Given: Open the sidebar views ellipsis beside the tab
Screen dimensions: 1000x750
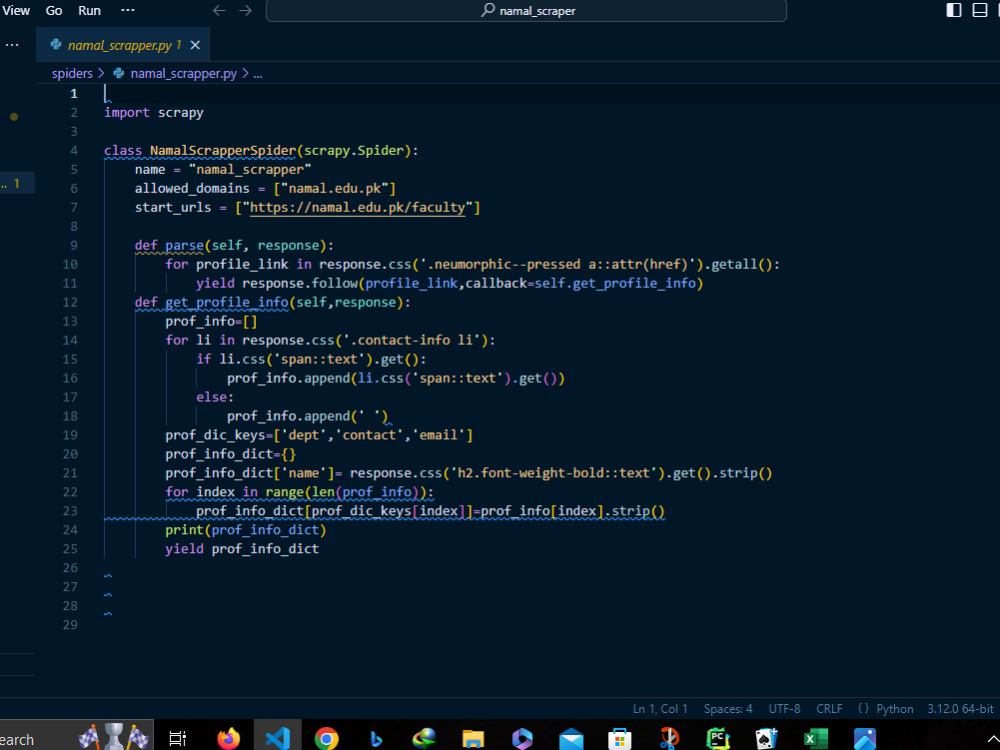Looking at the screenshot, I should 12,45.
